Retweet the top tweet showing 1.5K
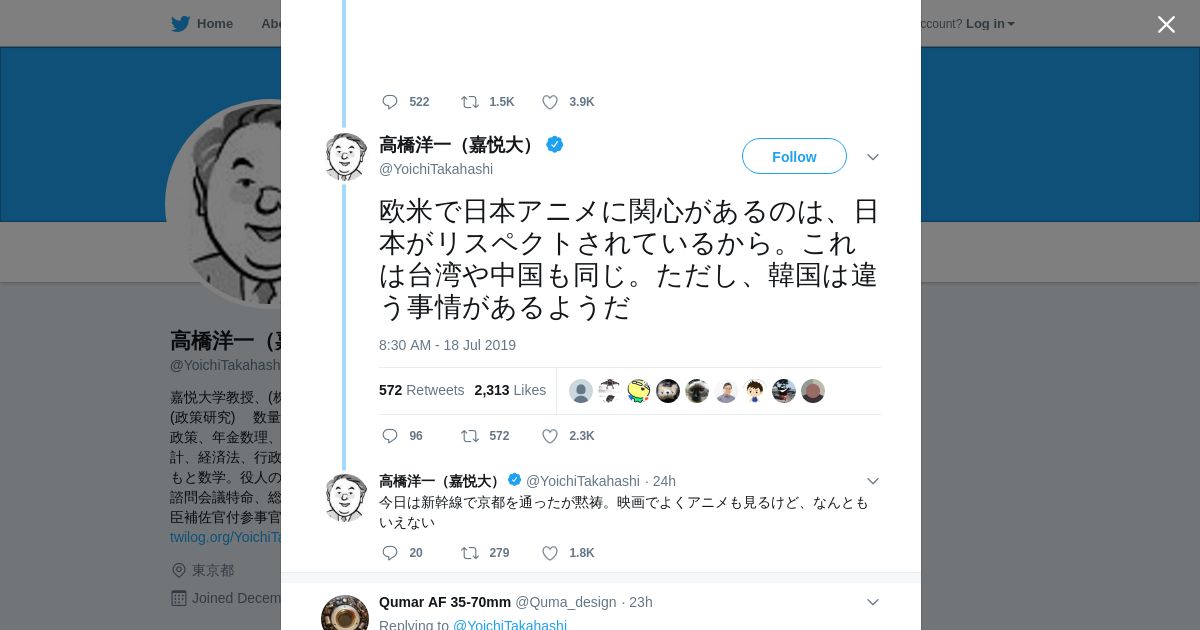 click(470, 102)
